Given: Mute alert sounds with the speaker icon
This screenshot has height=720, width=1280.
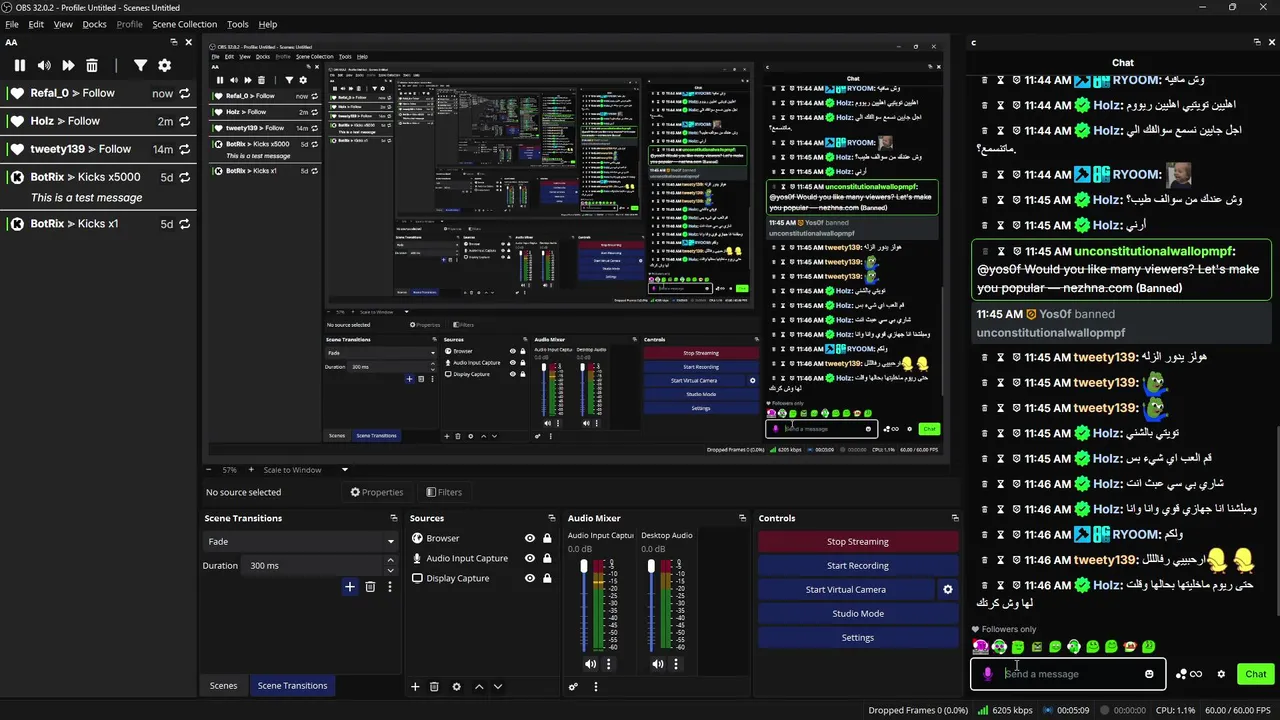Looking at the screenshot, I should (44, 65).
